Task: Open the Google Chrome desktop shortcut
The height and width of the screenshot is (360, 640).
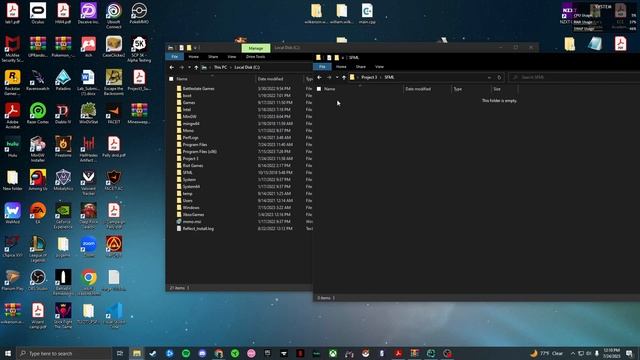Action: click(89, 282)
